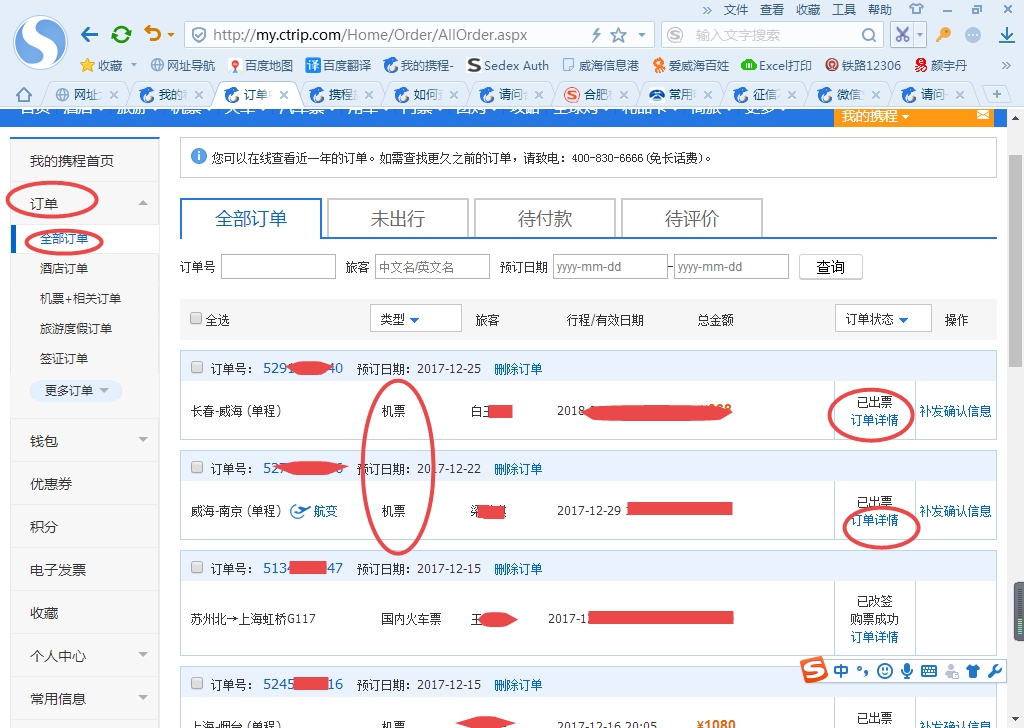This screenshot has height=728, width=1024.
Task: Click the blue info icon in notice box
Action: click(199, 157)
